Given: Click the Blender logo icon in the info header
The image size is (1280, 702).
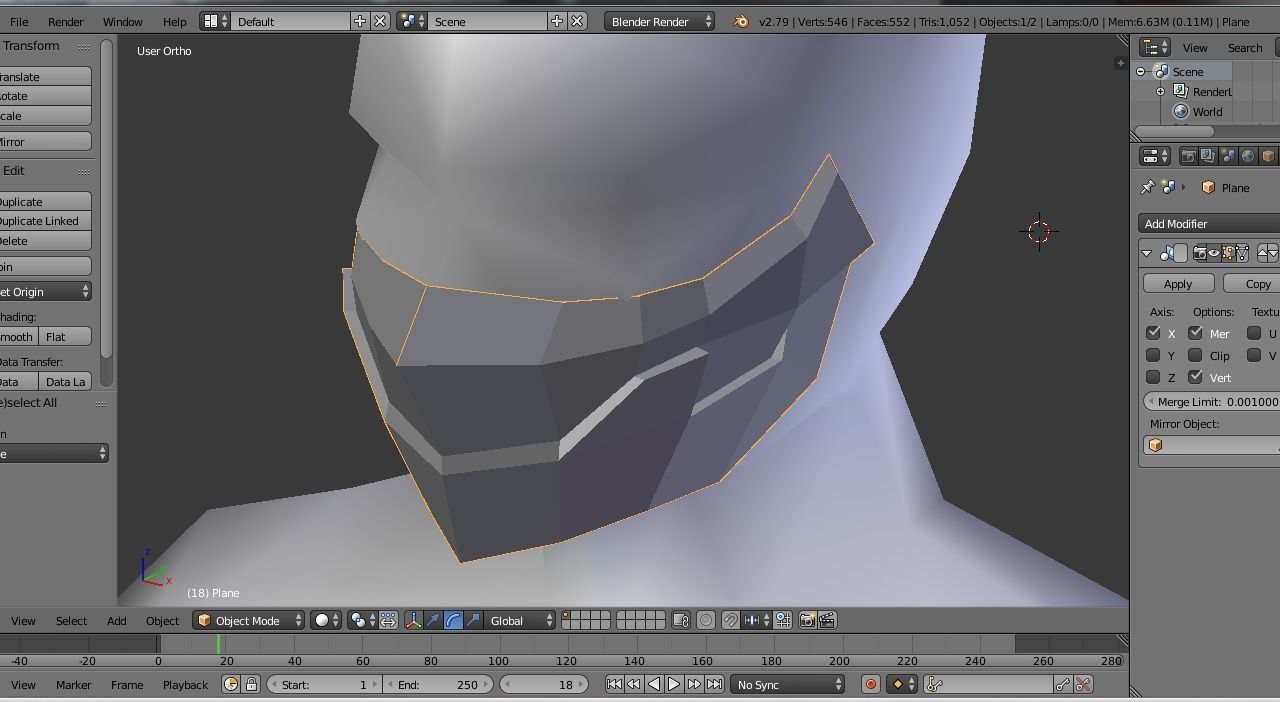Looking at the screenshot, I should point(741,21).
